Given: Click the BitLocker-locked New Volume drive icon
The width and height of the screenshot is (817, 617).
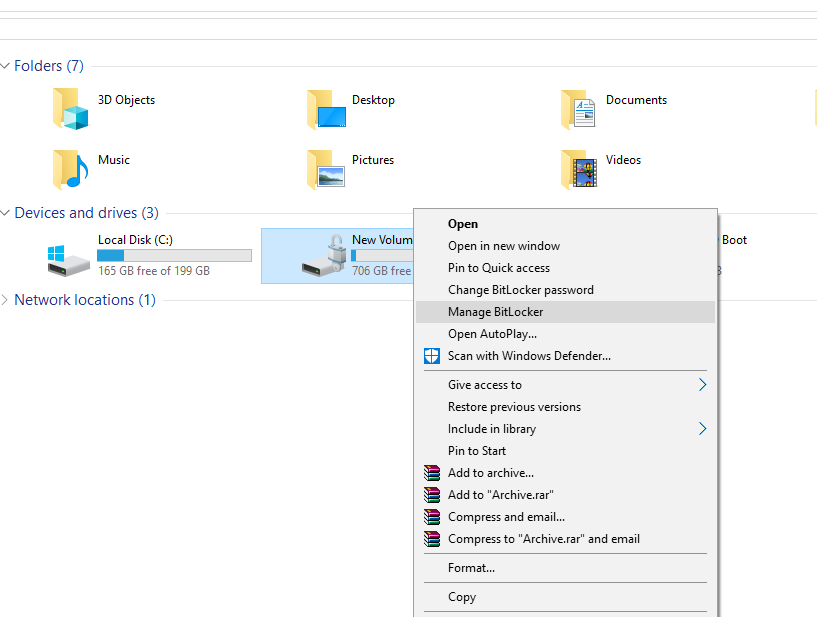Looking at the screenshot, I should pos(324,255).
